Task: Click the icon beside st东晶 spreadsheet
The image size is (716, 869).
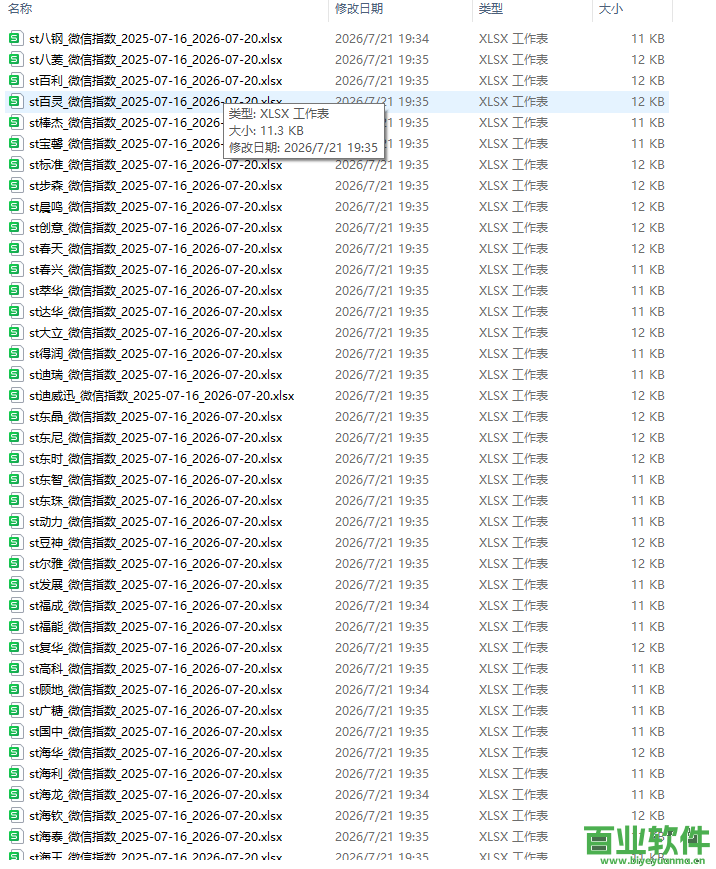Action: (16, 416)
